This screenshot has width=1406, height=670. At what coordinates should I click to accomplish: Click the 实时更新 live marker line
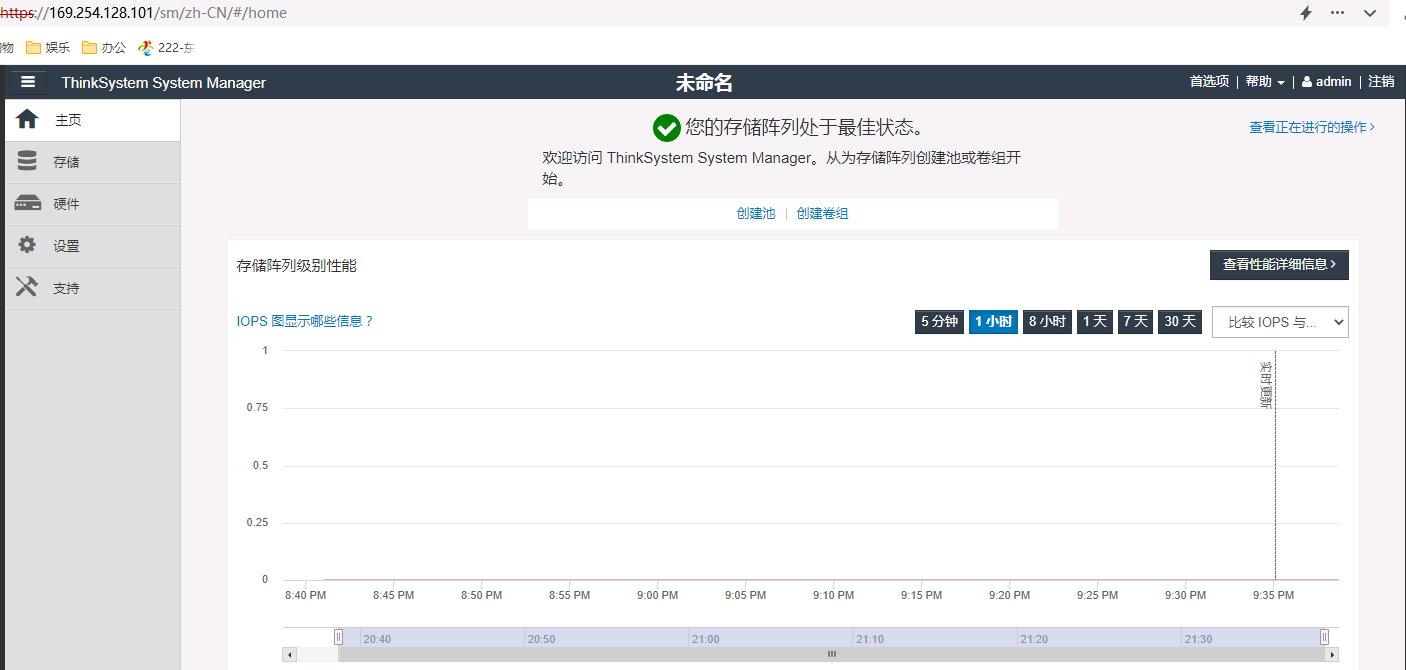pyautogui.click(x=1275, y=465)
